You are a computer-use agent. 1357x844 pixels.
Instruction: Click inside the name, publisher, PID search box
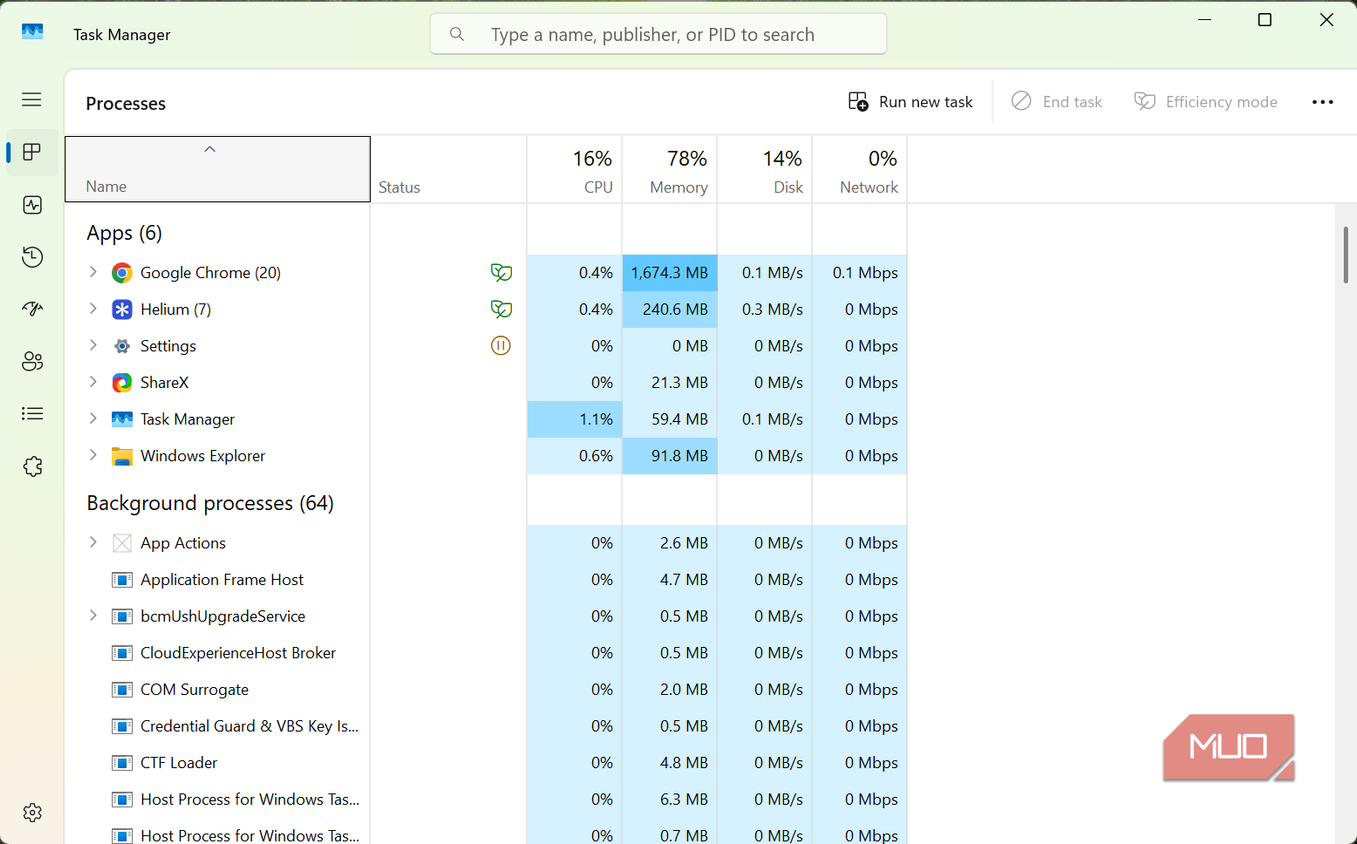658,34
